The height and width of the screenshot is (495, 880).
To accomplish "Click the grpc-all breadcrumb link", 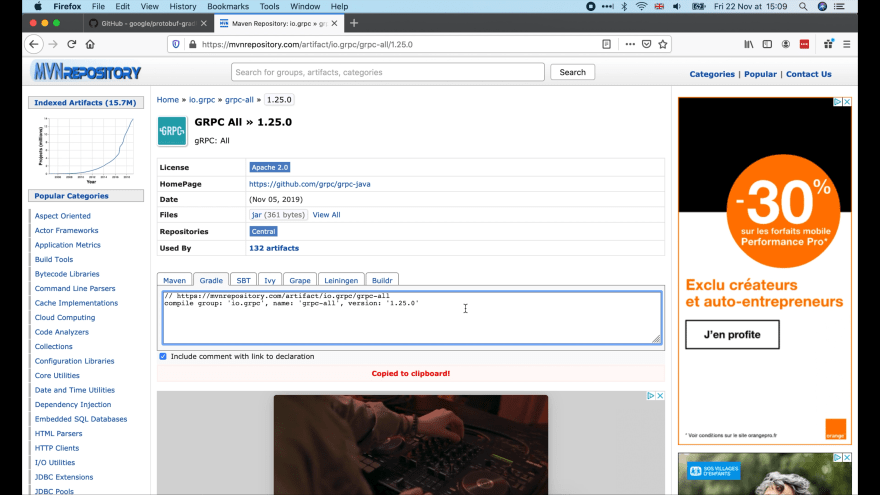I will click(239, 100).
